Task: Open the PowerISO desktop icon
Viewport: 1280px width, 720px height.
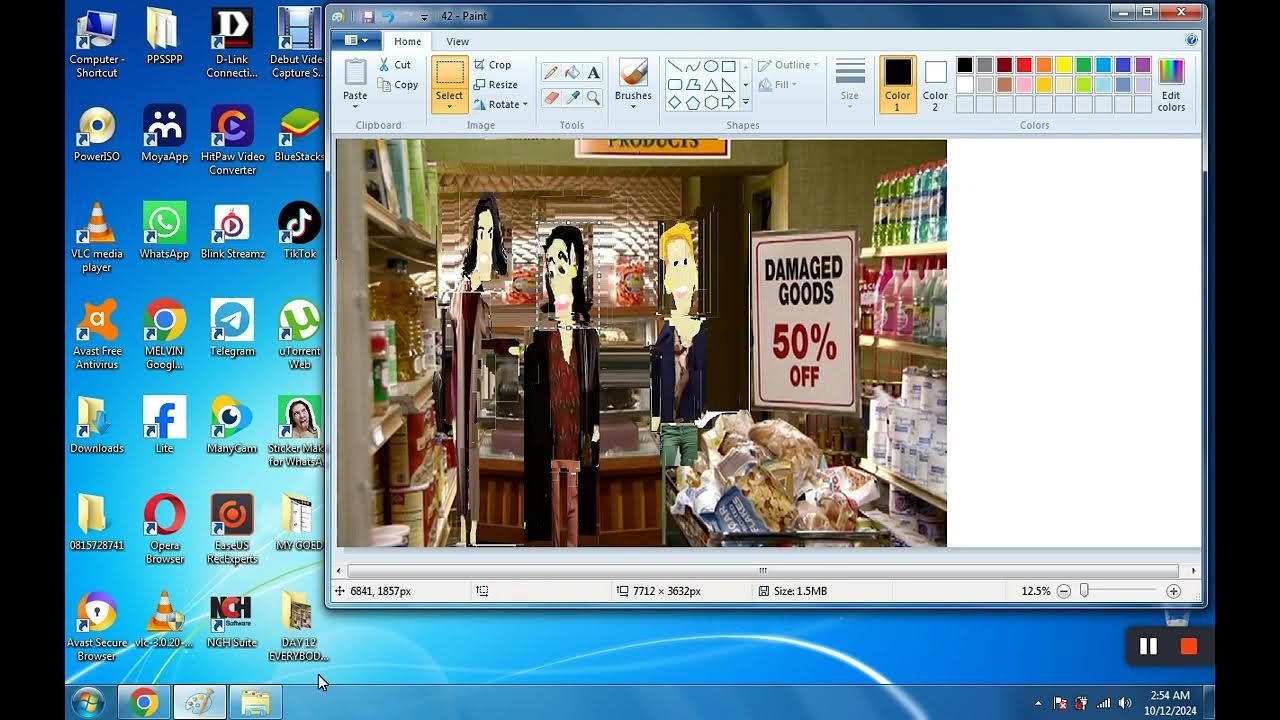Action: pyautogui.click(x=97, y=134)
